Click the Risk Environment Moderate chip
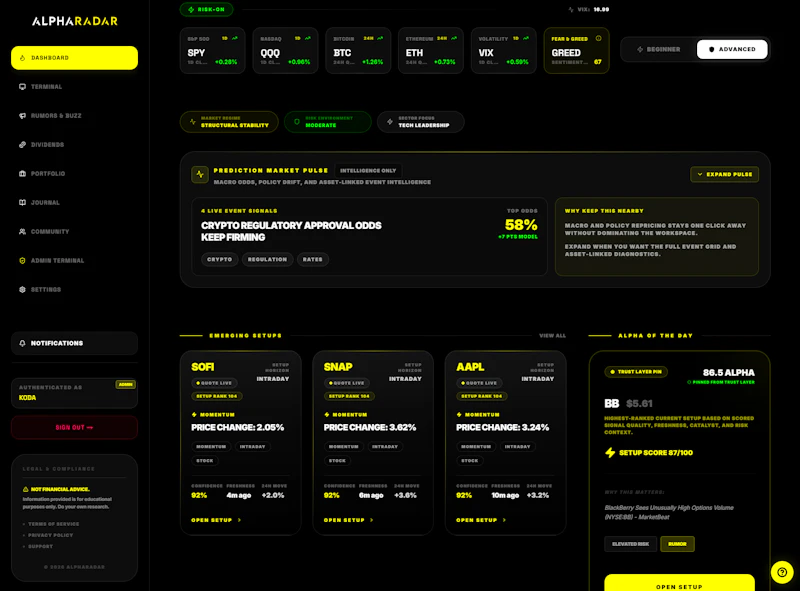 click(x=328, y=122)
